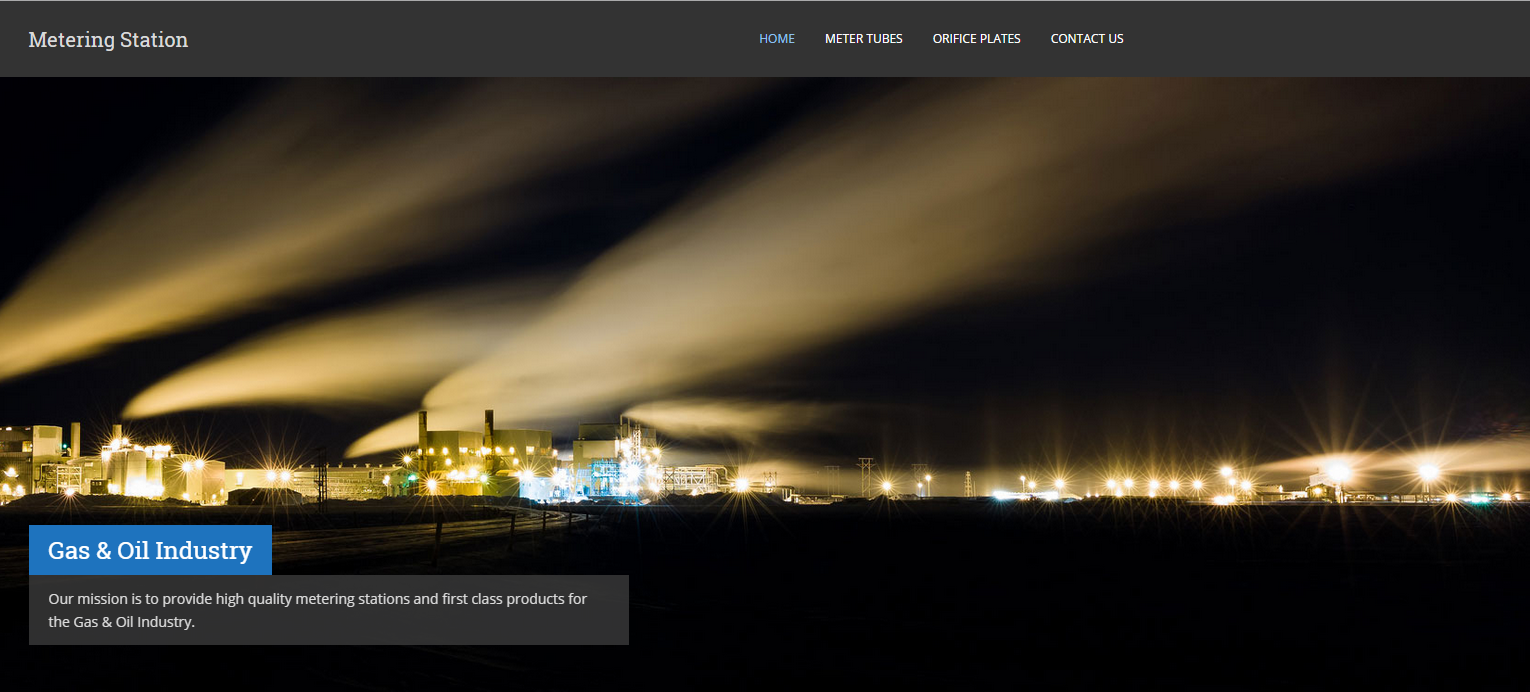Click the empty header area right of CONTACT US
This screenshot has height=692, width=1530.
1330,39
